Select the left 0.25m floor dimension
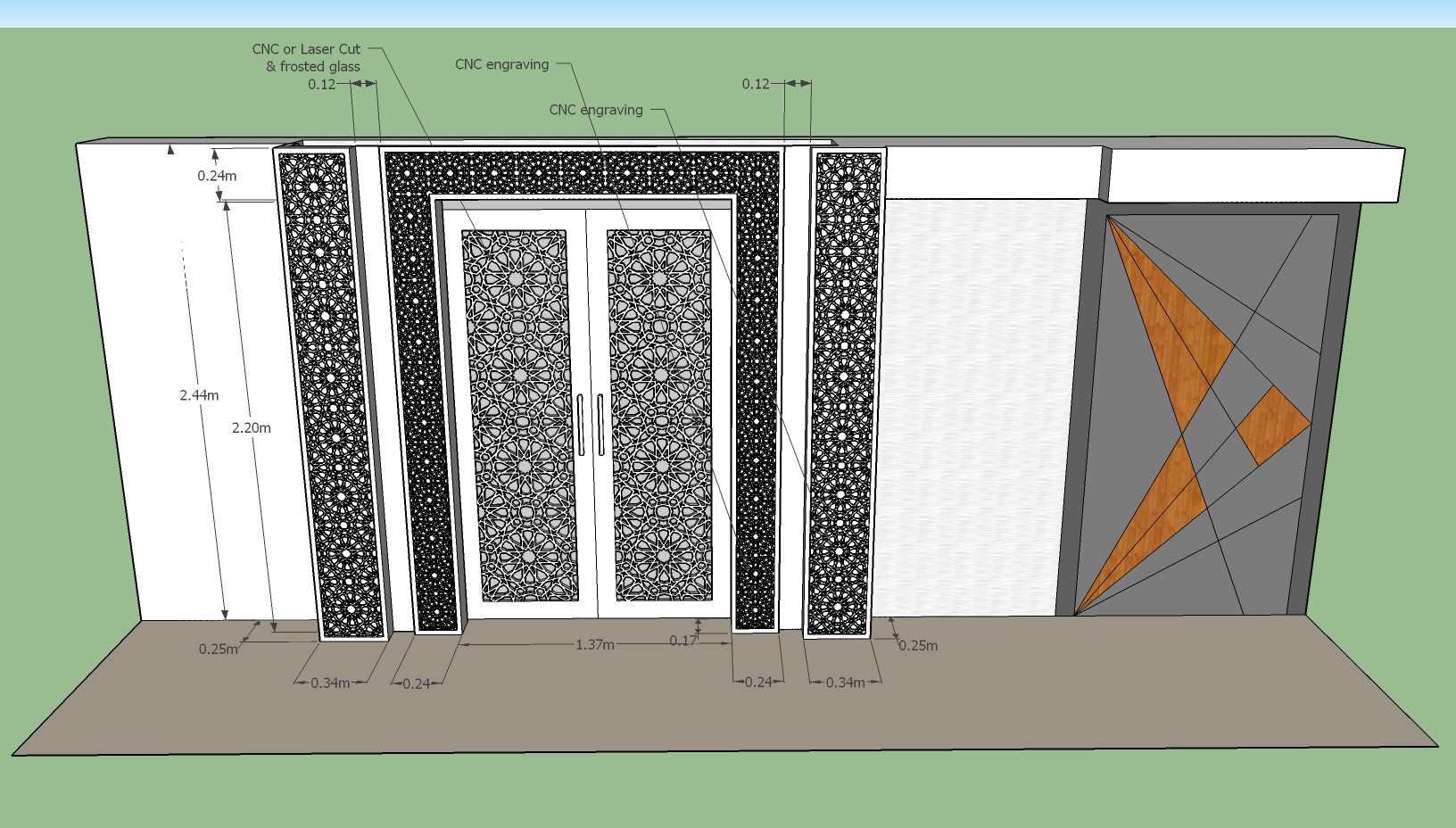The height and width of the screenshot is (828, 1456). coord(219,649)
